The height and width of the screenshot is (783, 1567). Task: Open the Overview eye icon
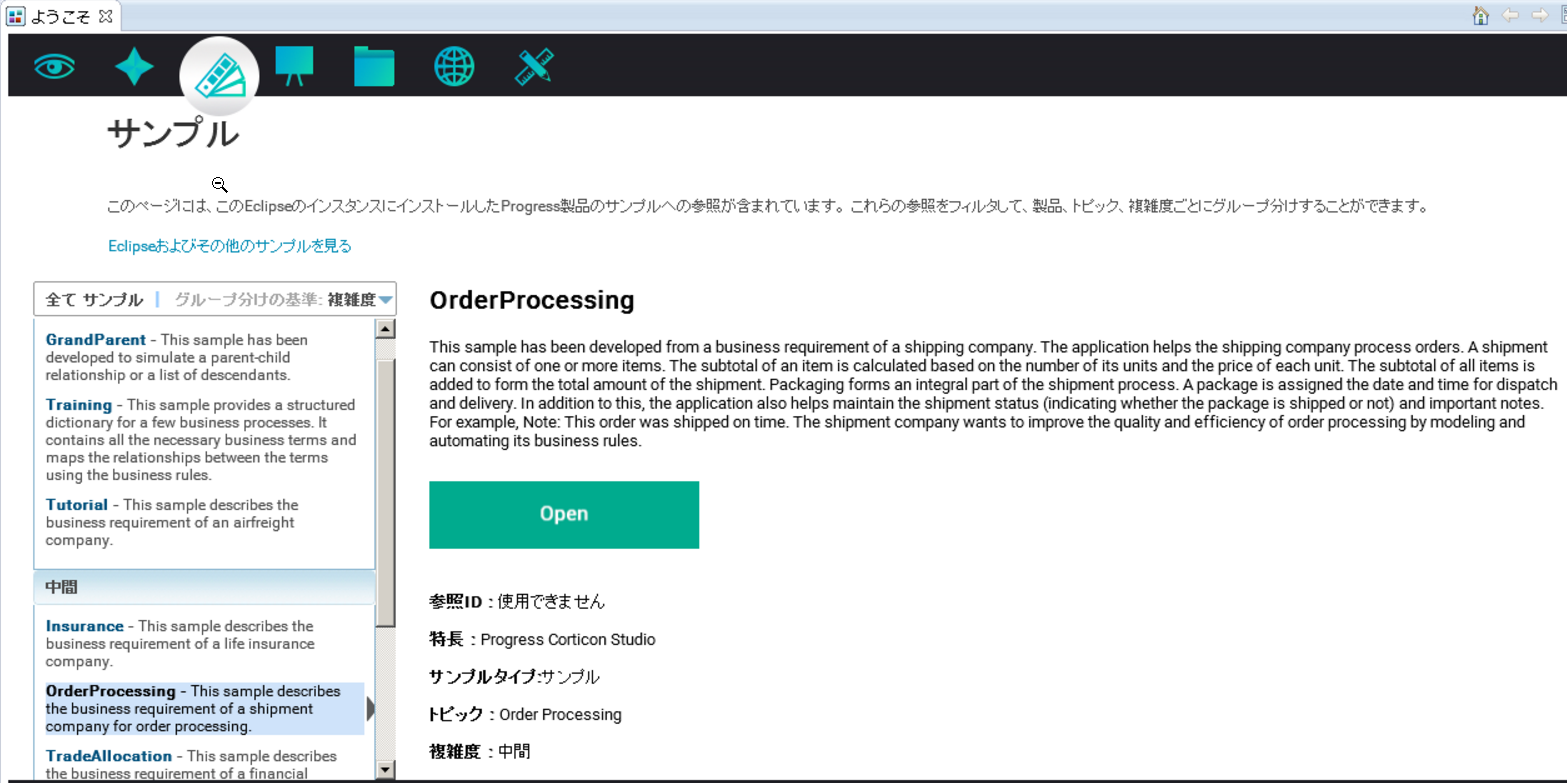coord(54,67)
